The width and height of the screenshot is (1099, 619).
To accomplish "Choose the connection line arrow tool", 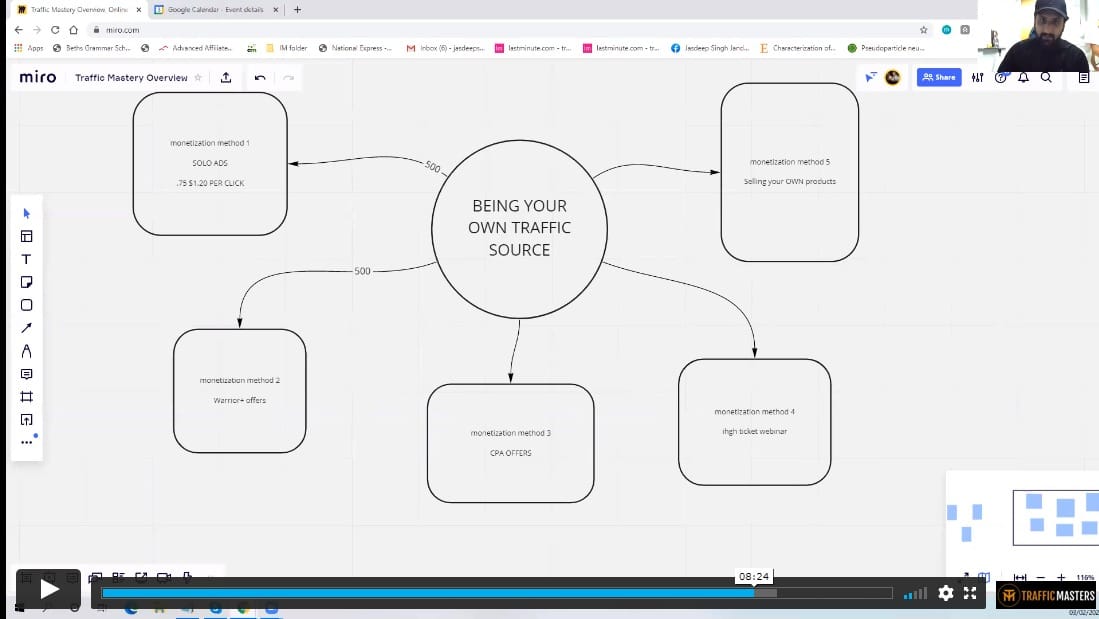I will click(x=27, y=328).
